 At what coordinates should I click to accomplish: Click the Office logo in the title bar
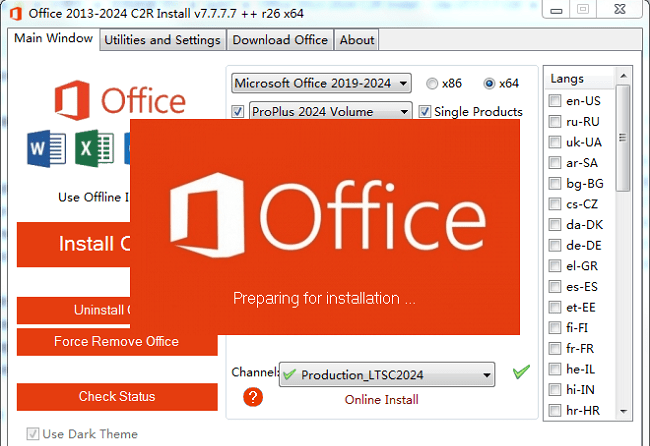tap(17, 11)
